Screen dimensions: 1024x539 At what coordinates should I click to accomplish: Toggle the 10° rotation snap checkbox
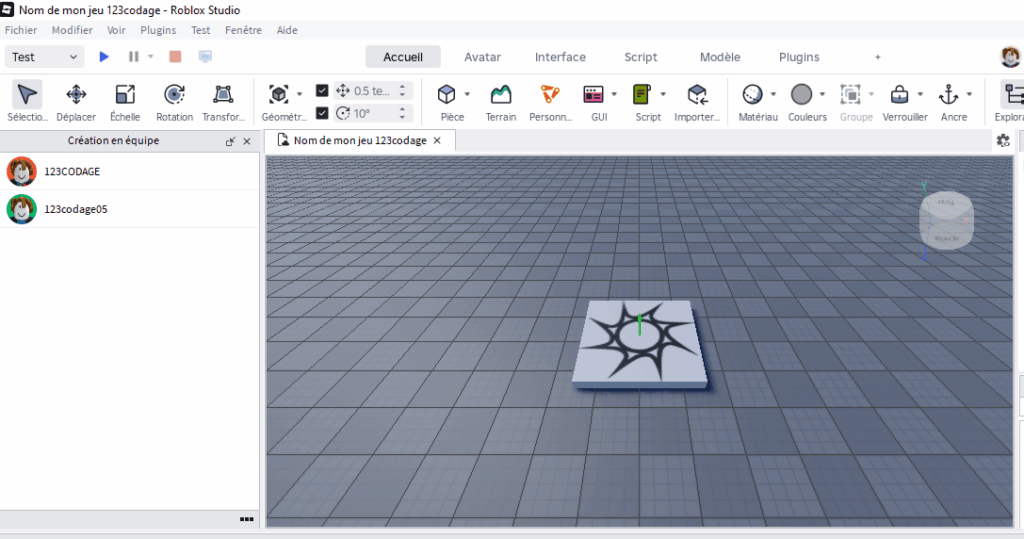coord(322,113)
